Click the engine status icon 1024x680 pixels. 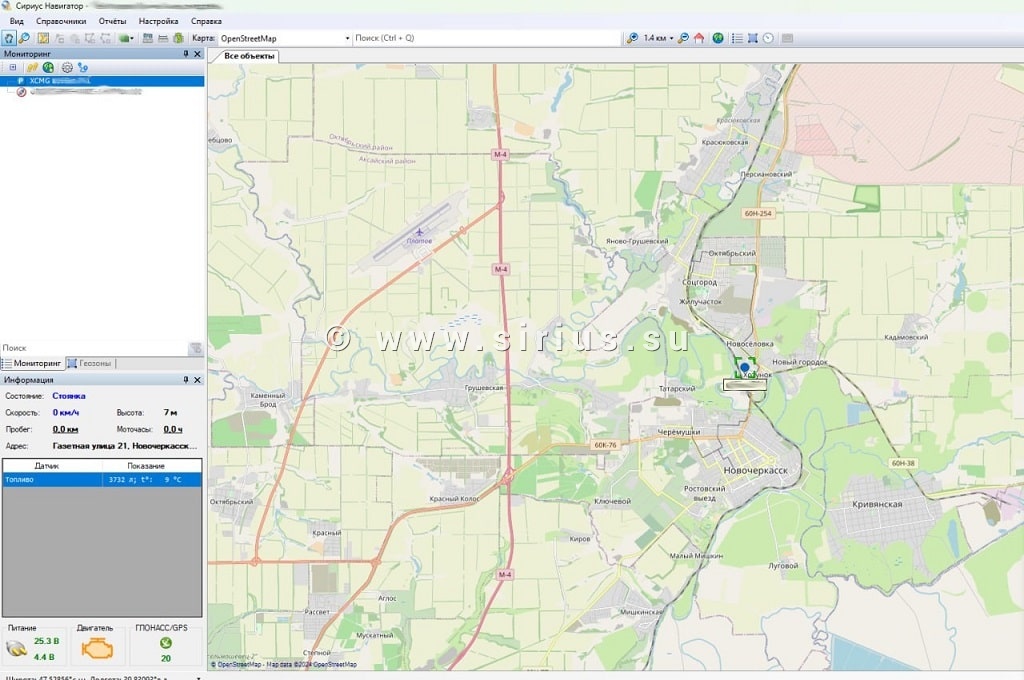[97, 649]
